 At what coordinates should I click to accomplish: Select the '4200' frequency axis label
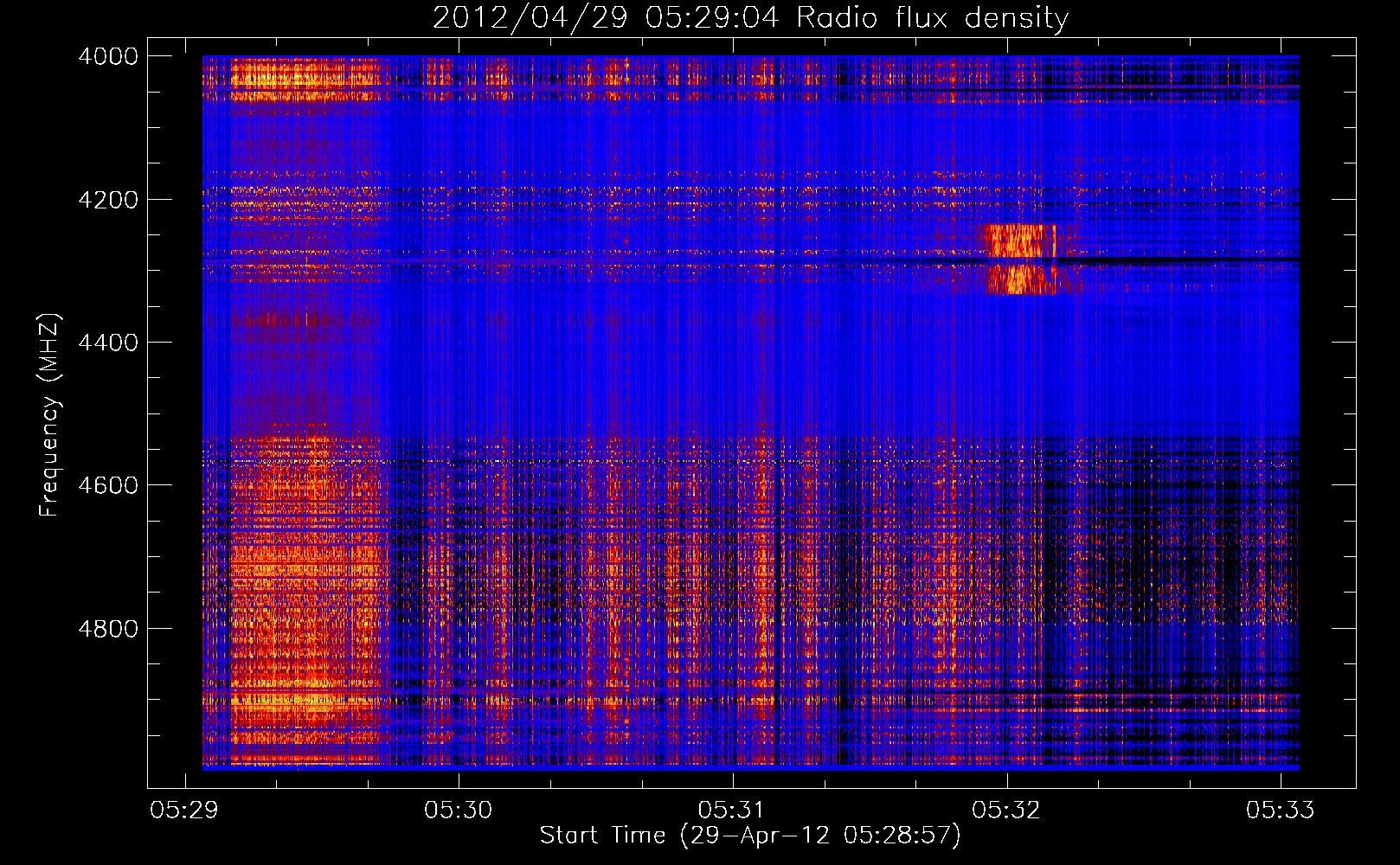coord(108,199)
